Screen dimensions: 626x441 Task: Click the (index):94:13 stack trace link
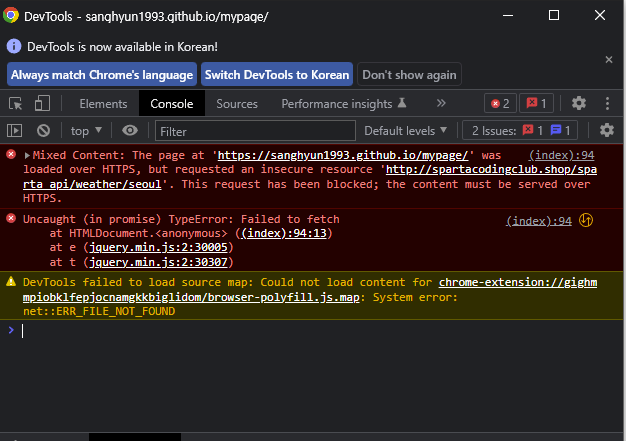pyautogui.click(x=284, y=233)
